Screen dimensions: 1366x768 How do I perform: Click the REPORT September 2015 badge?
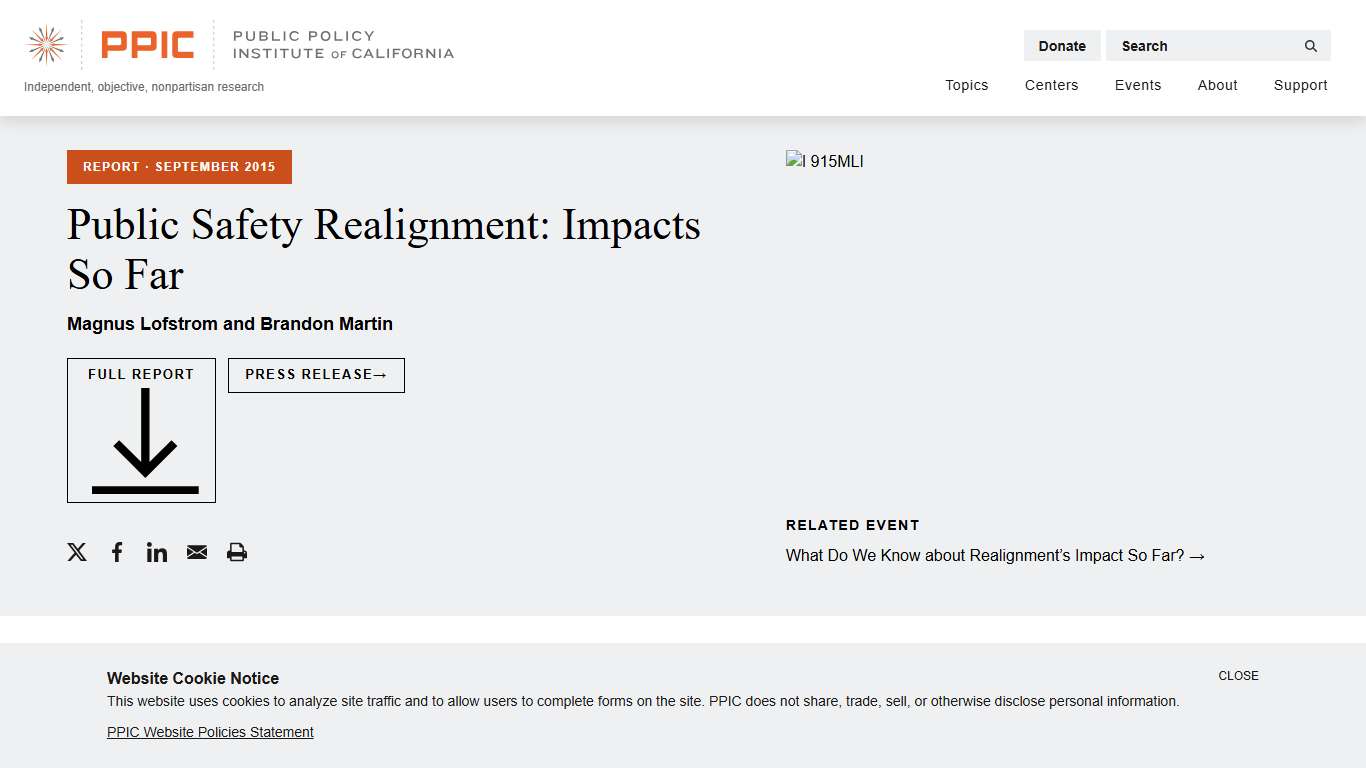pos(179,167)
